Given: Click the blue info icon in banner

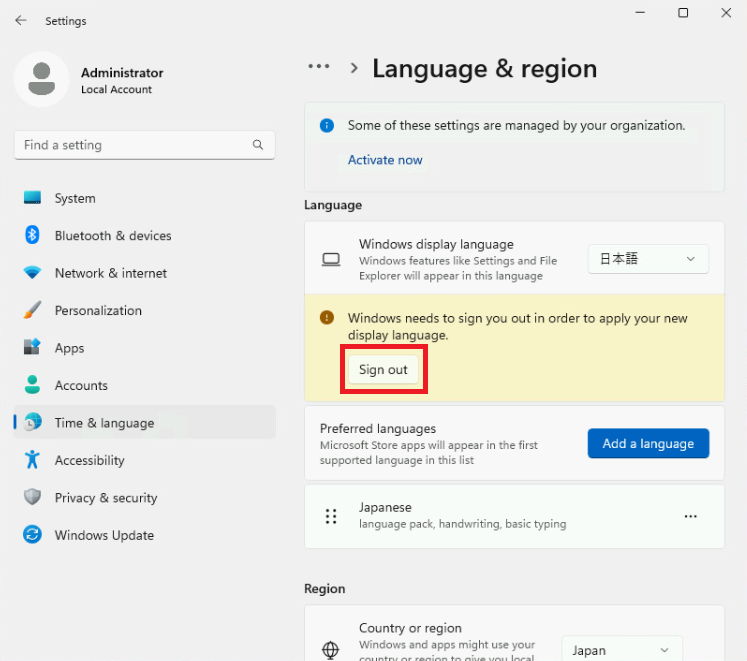Looking at the screenshot, I should pyautogui.click(x=327, y=125).
